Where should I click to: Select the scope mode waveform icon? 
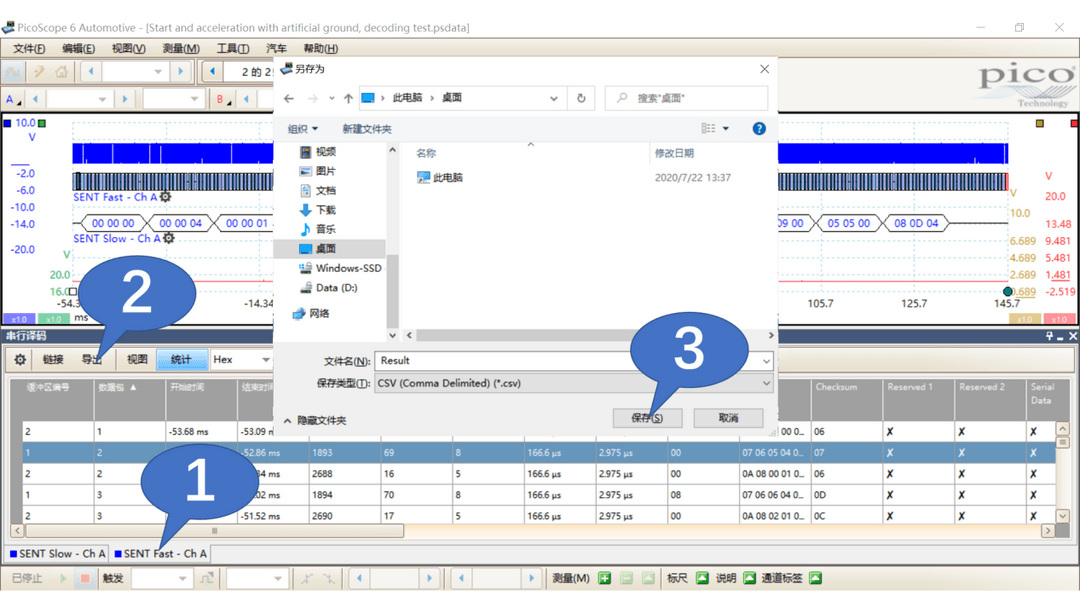(x=12, y=71)
